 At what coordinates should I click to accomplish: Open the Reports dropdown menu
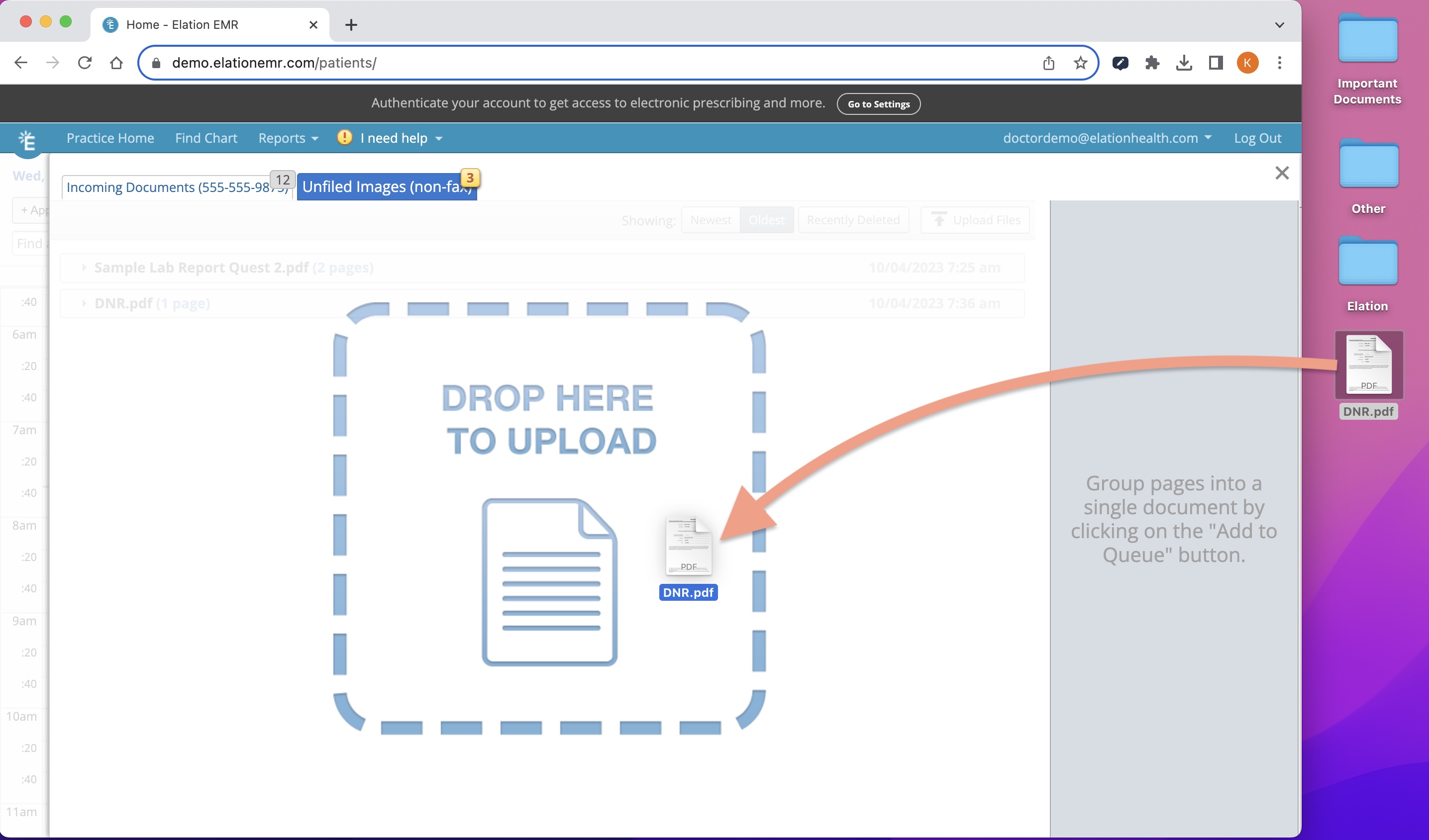288,138
